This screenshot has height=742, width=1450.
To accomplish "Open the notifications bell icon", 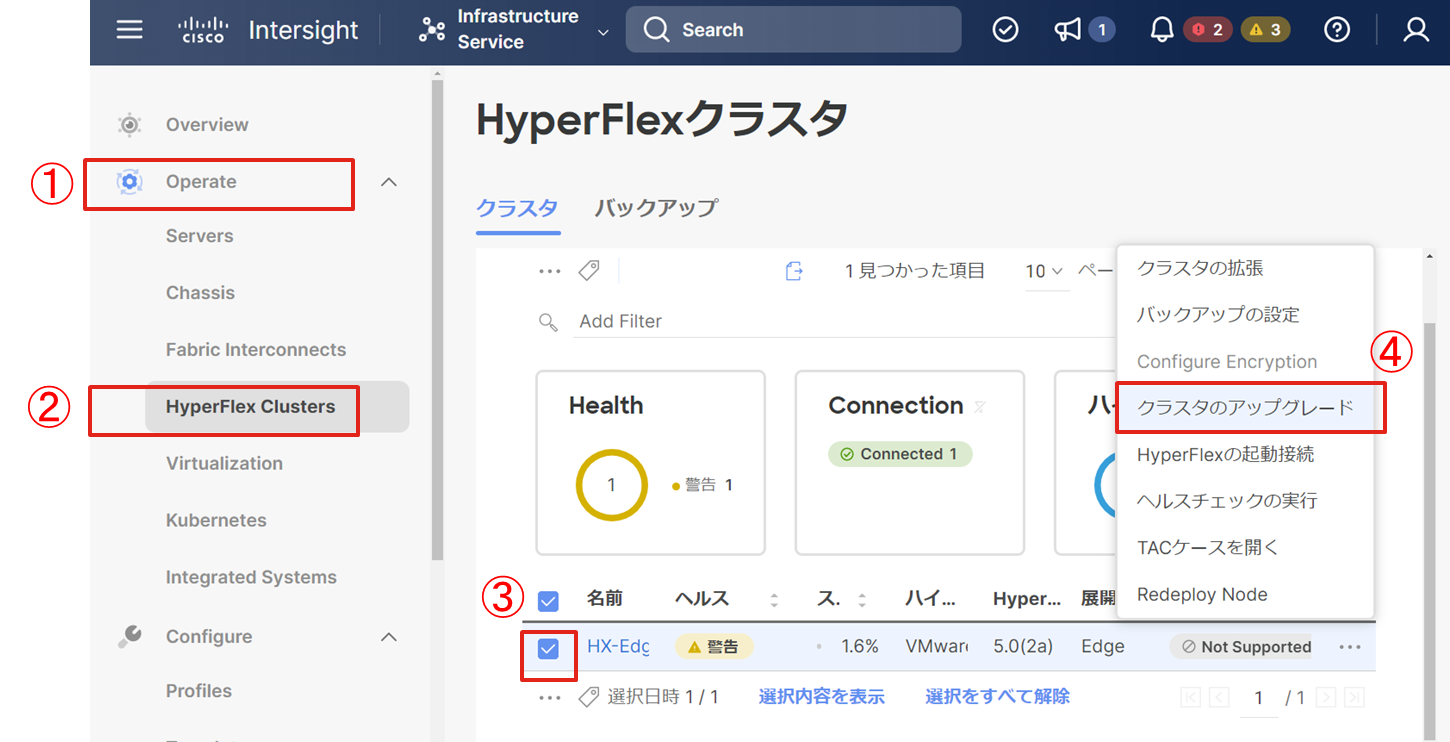I will 1161,30.
